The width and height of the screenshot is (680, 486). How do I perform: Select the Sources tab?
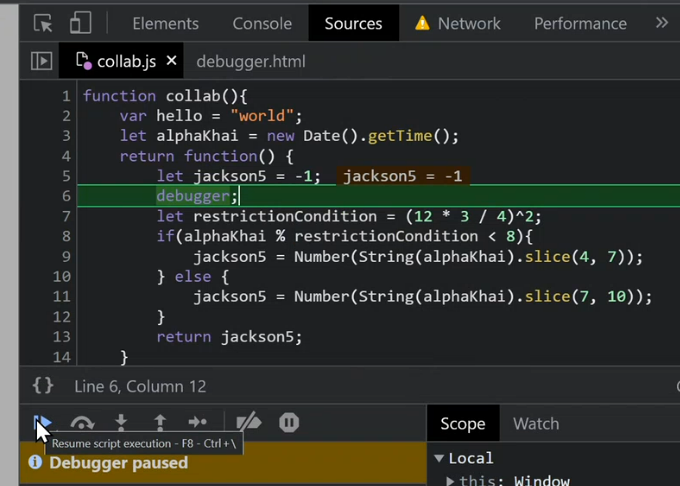pos(353,23)
